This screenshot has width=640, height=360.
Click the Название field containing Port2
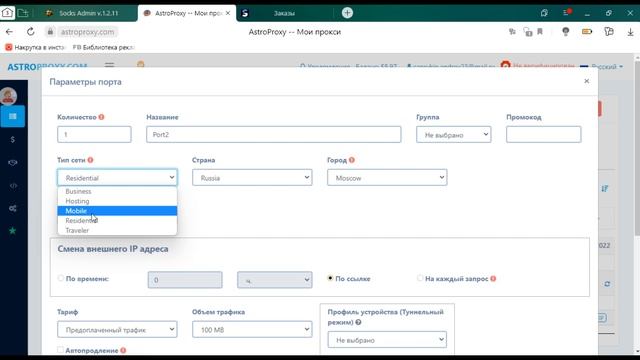(273, 134)
